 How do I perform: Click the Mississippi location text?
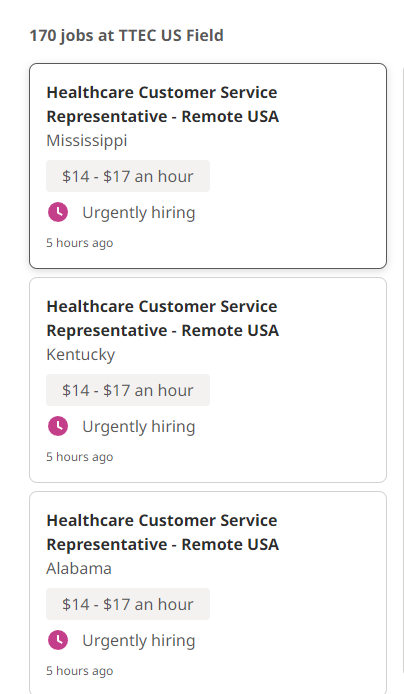tap(87, 141)
